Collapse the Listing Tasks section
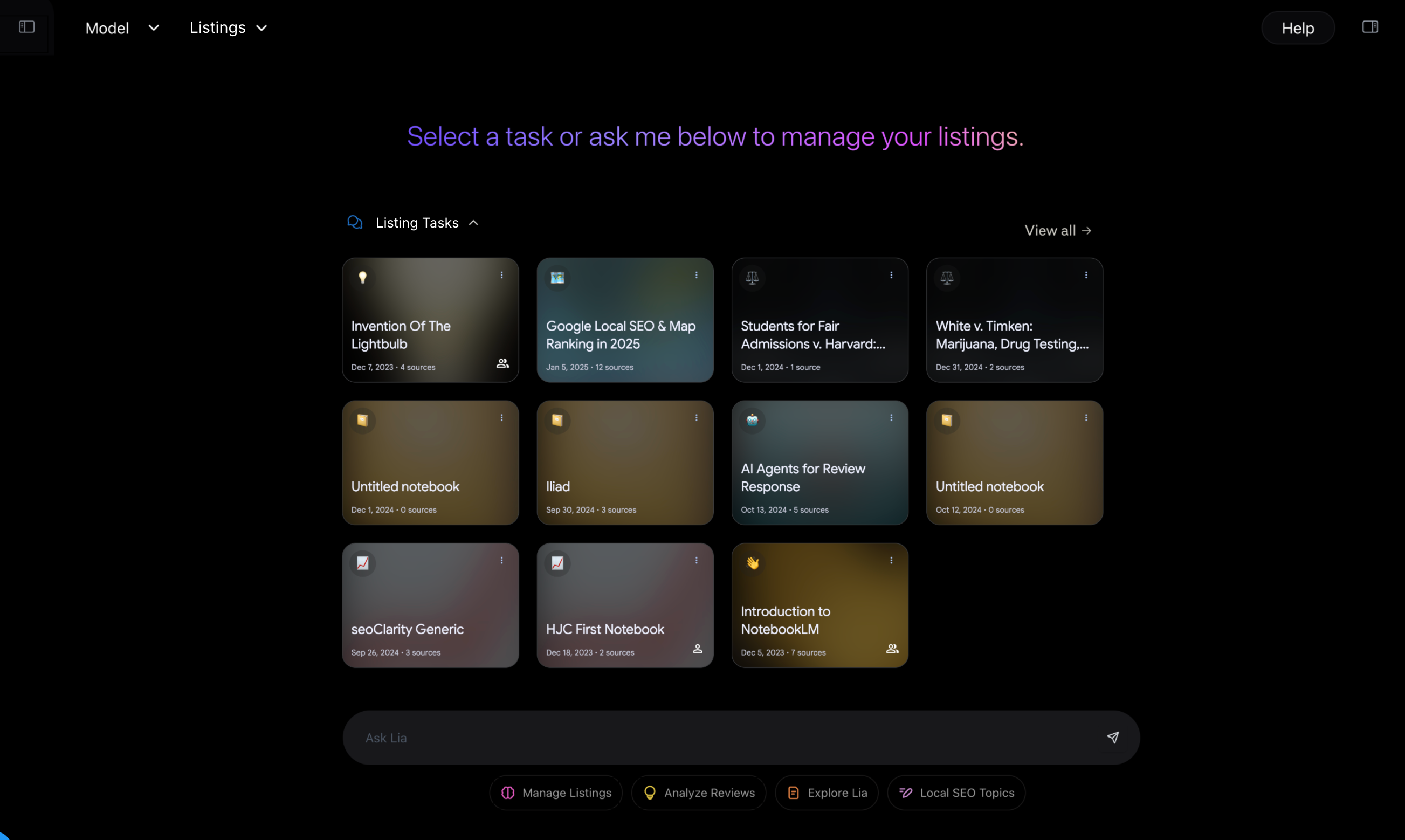Image resolution: width=1405 pixels, height=840 pixels. pos(473,223)
